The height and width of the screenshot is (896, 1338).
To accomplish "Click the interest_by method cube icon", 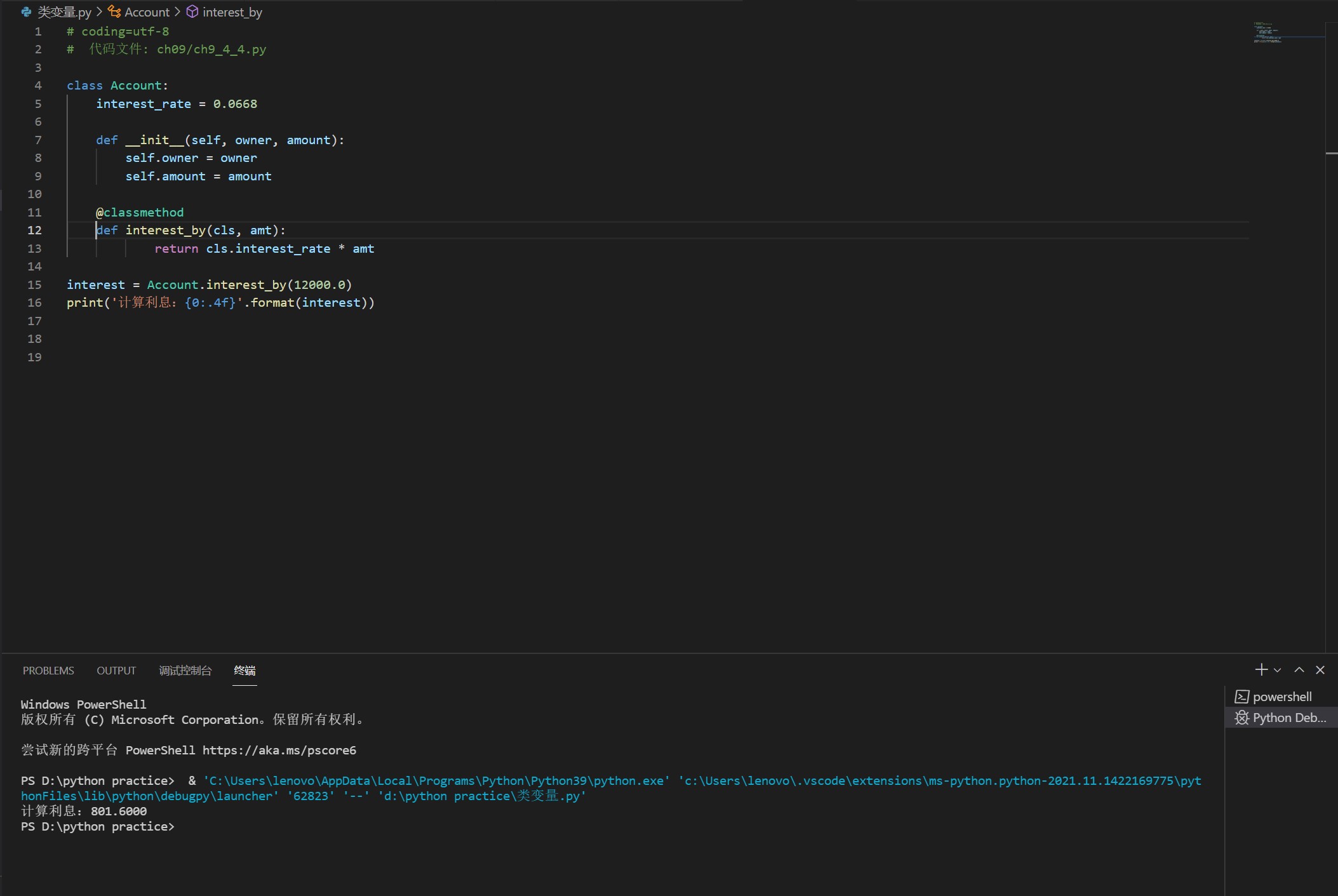I will pos(192,12).
